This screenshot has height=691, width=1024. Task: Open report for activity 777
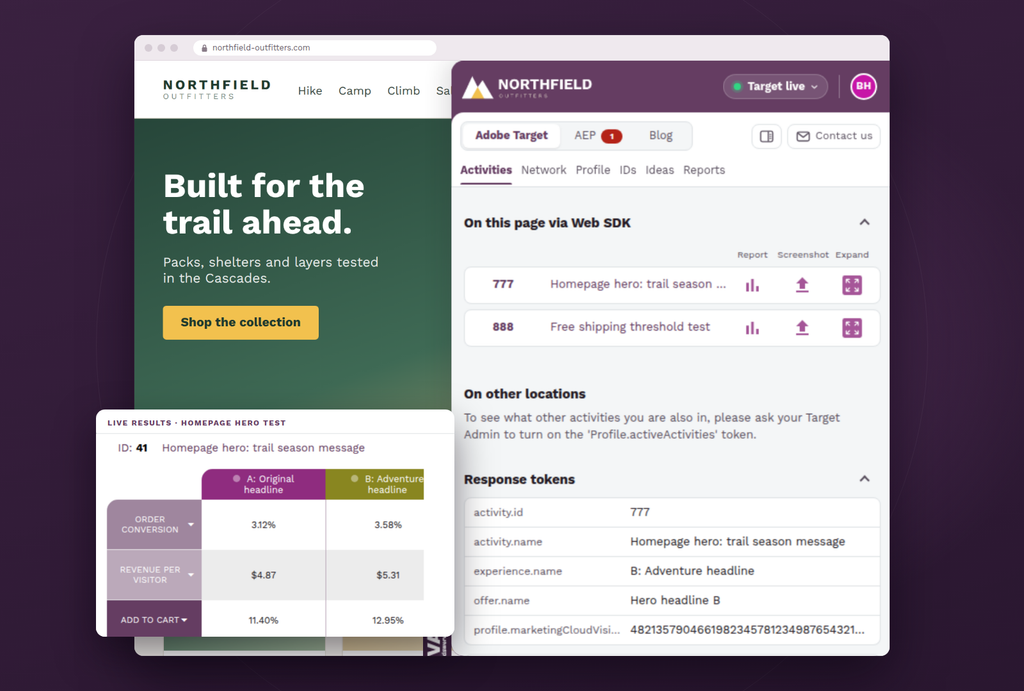point(752,285)
